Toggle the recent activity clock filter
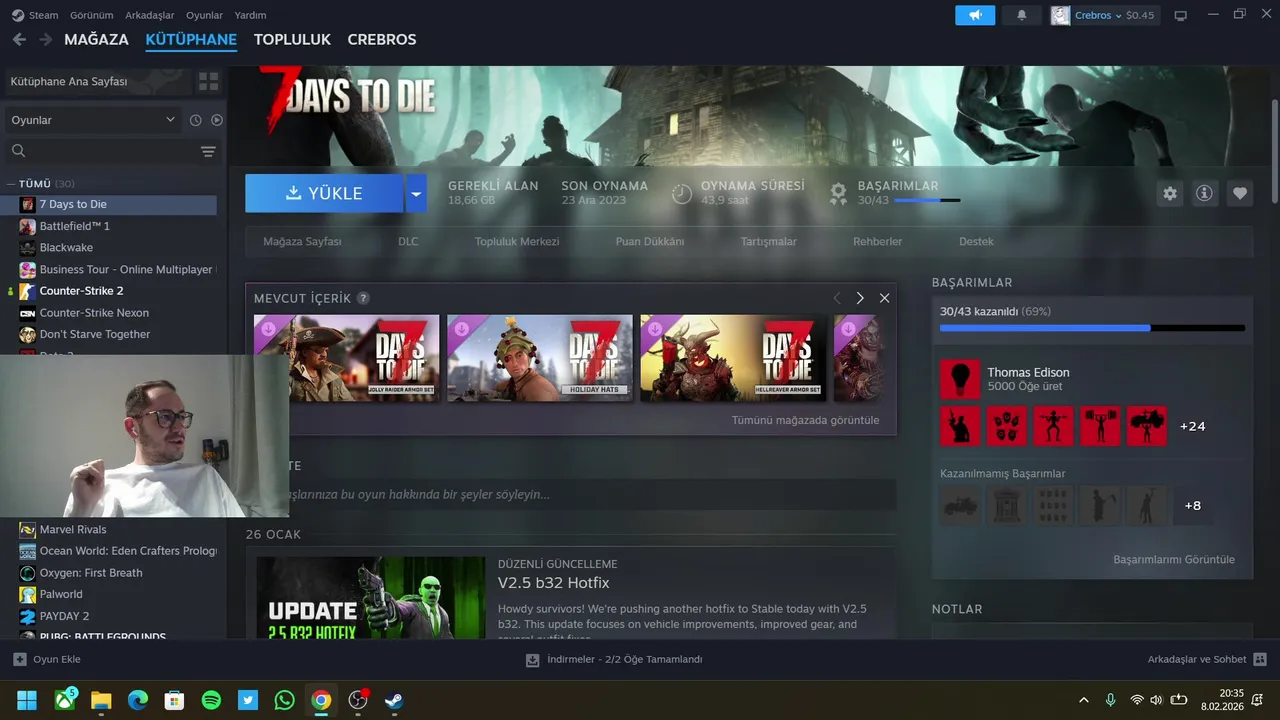 [195, 120]
